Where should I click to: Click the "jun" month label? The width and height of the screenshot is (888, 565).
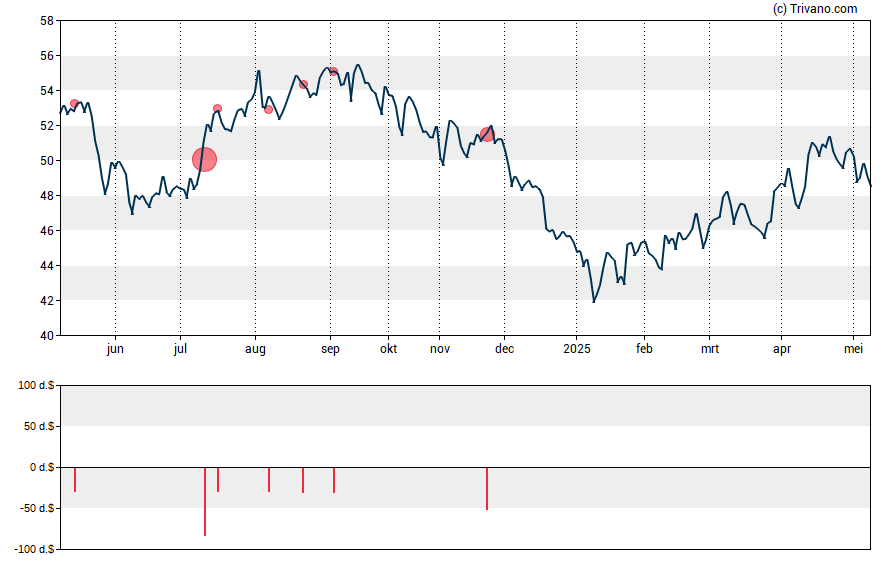115,349
